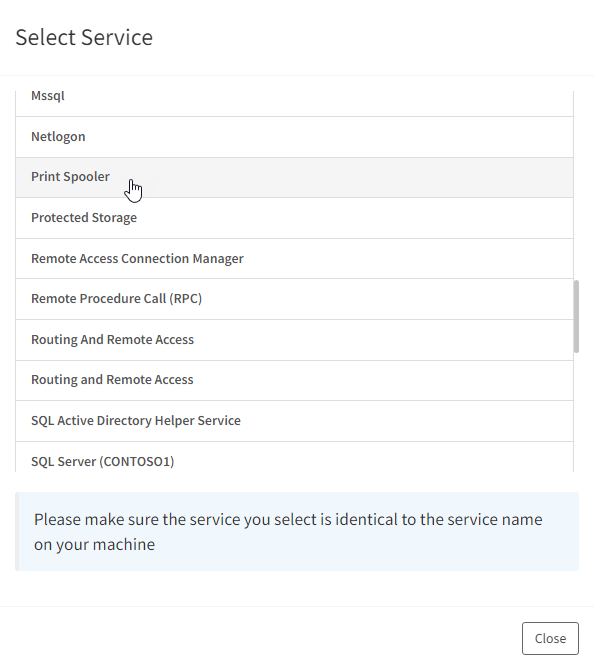Click scrollbar track above the thumb

click(576, 184)
